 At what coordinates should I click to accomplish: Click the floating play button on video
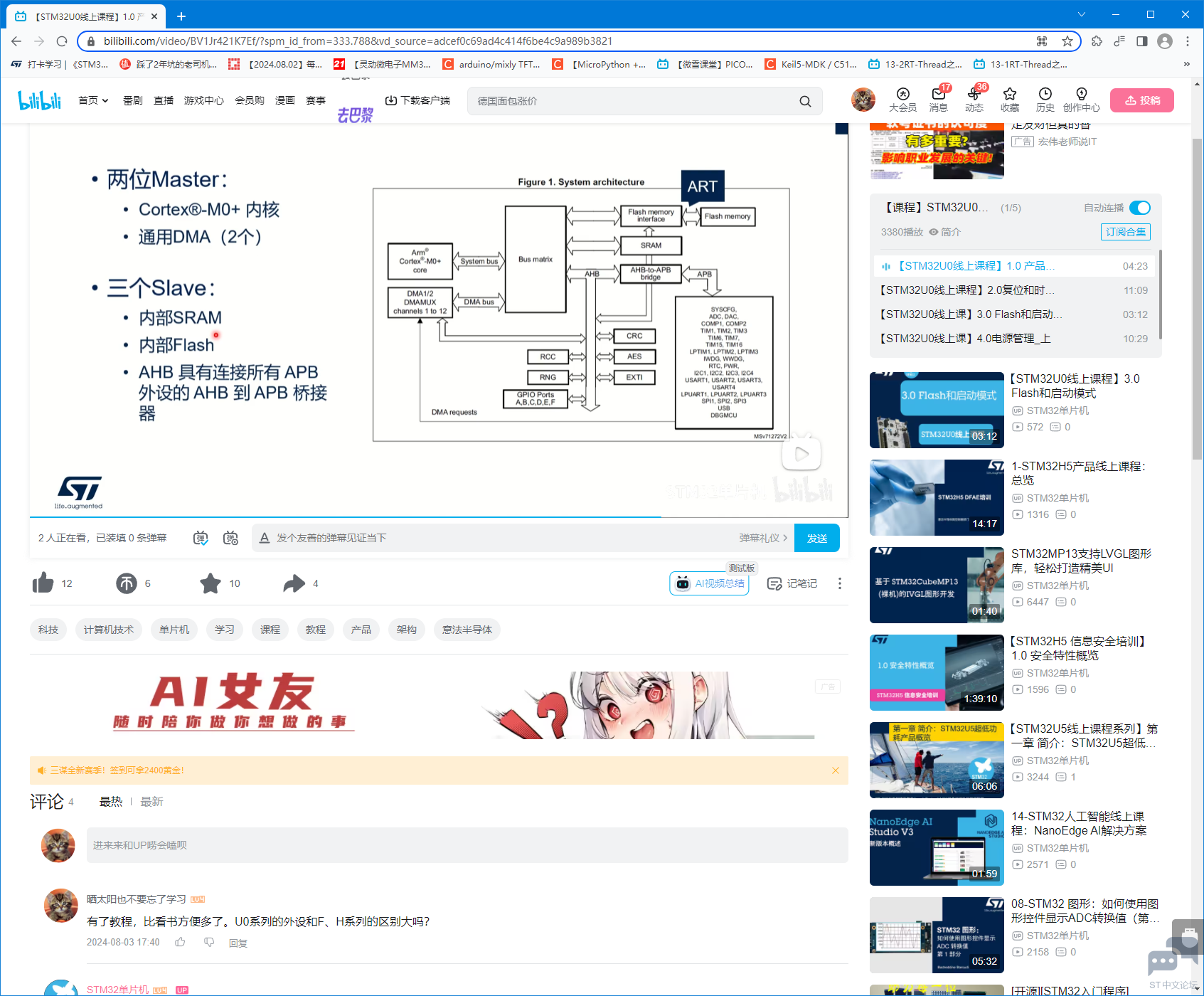pyautogui.click(x=801, y=453)
